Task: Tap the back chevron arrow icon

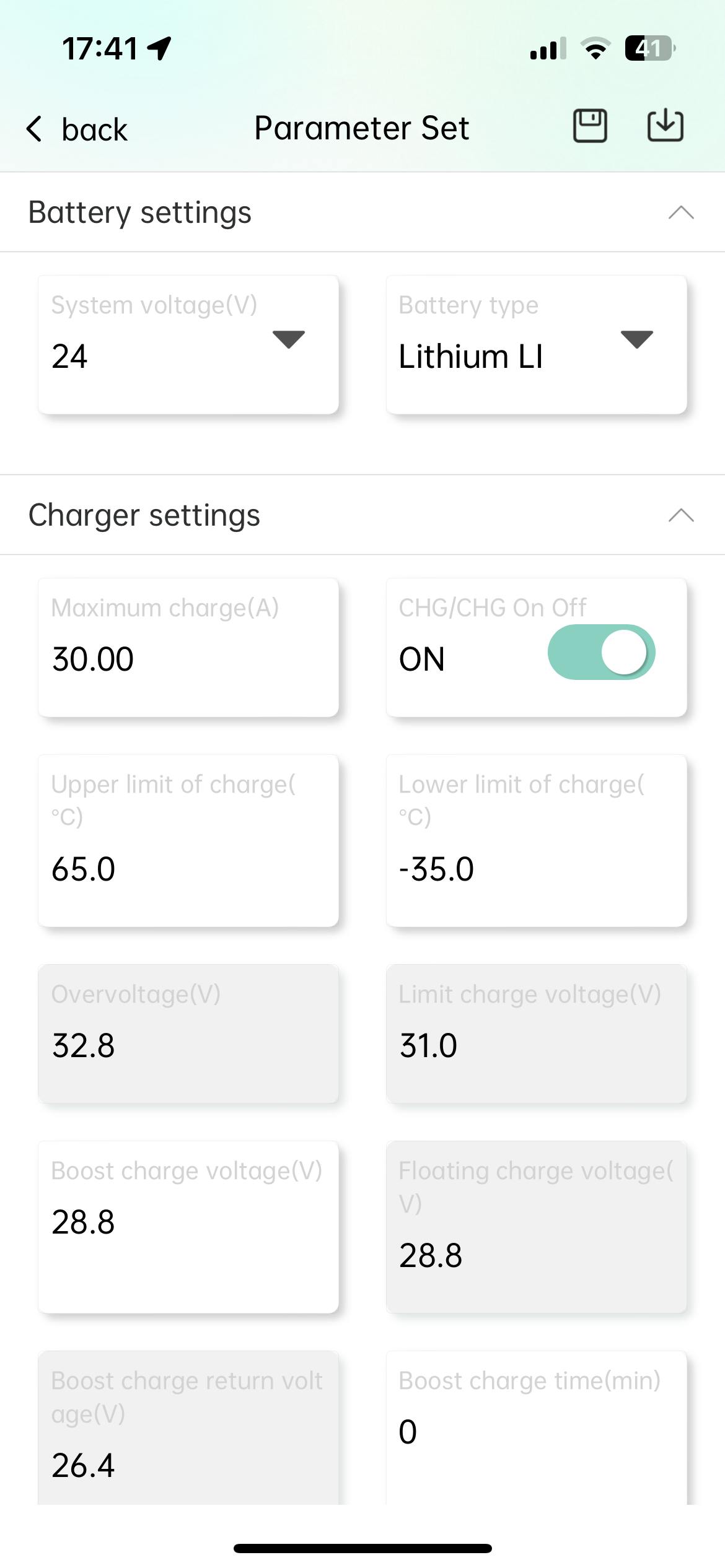Action: pyautogui.click(x=35, y=129)
